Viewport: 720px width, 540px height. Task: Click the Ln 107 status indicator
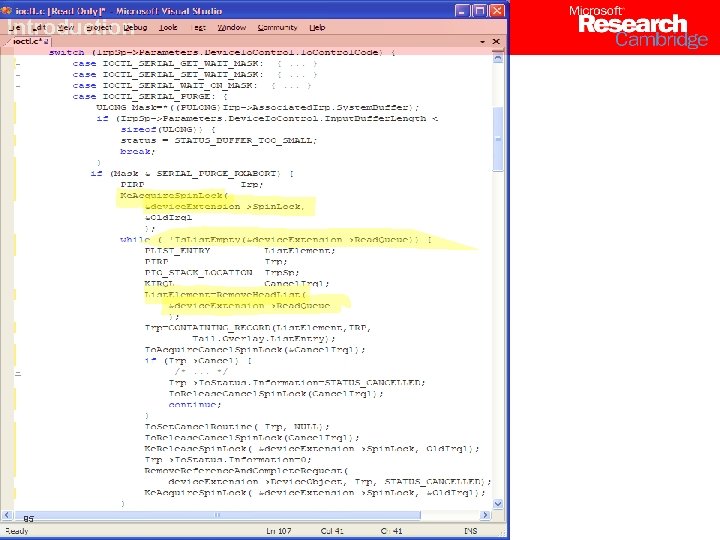279,531
